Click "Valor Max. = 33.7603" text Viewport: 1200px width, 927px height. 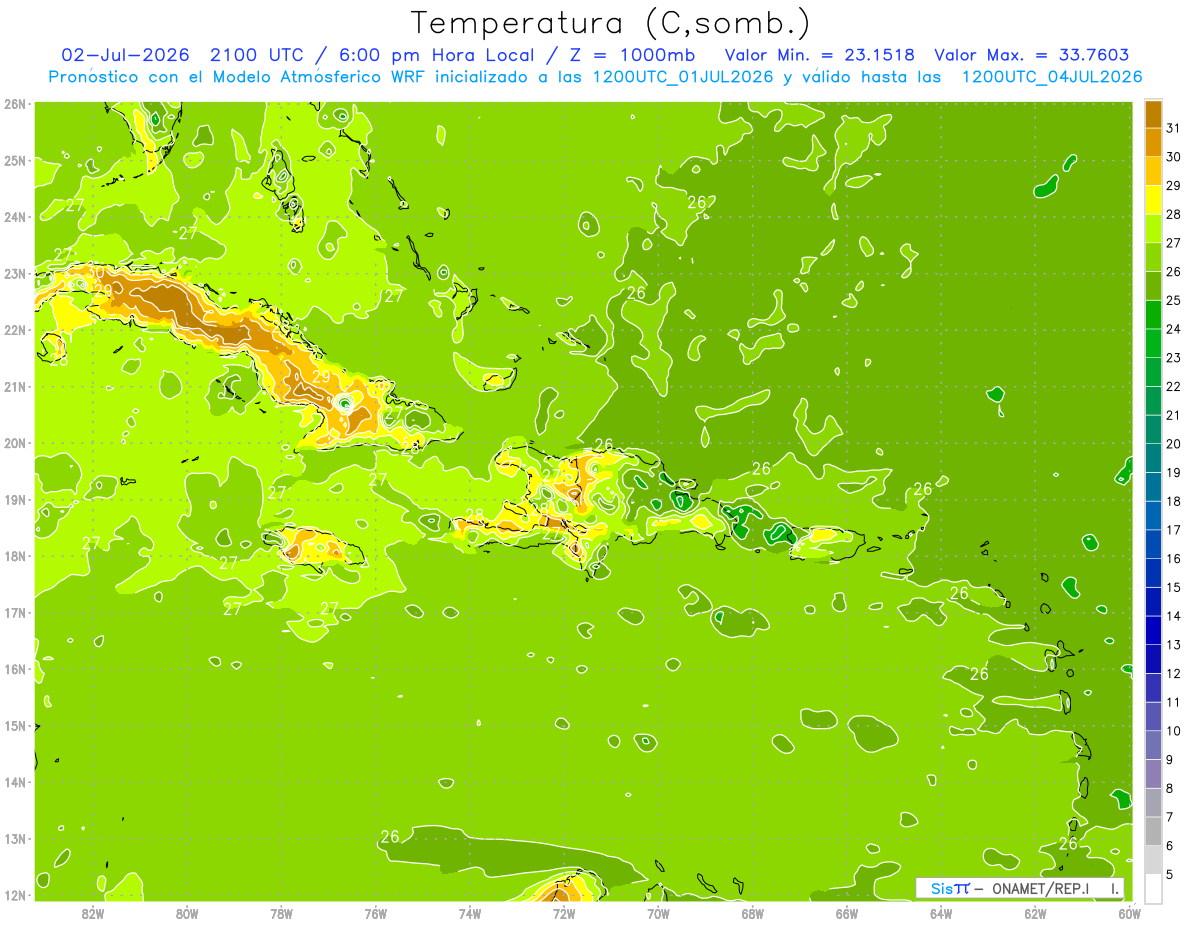(x=1032, y=55)
